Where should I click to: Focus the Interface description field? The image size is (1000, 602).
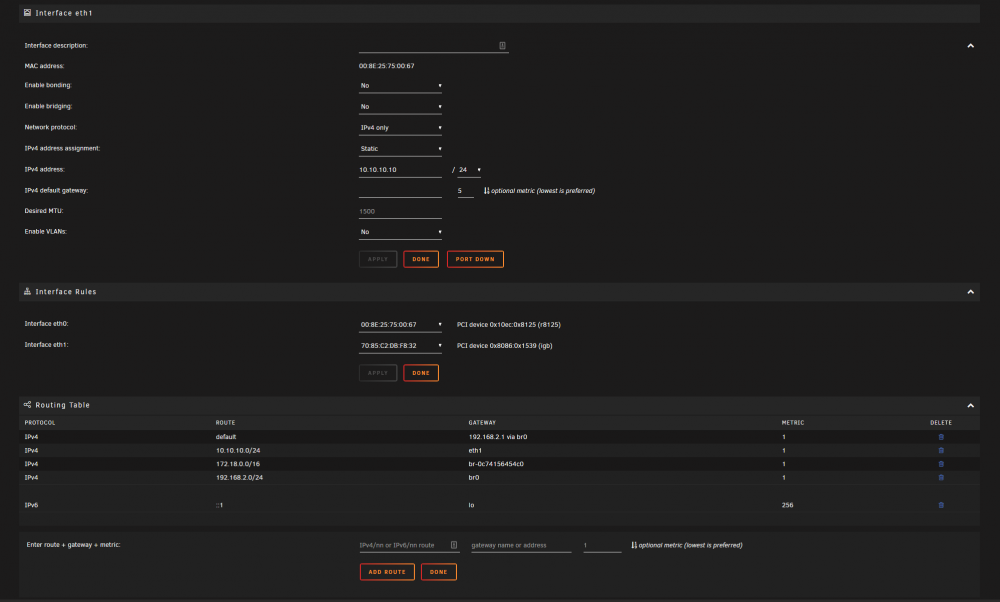434,45
